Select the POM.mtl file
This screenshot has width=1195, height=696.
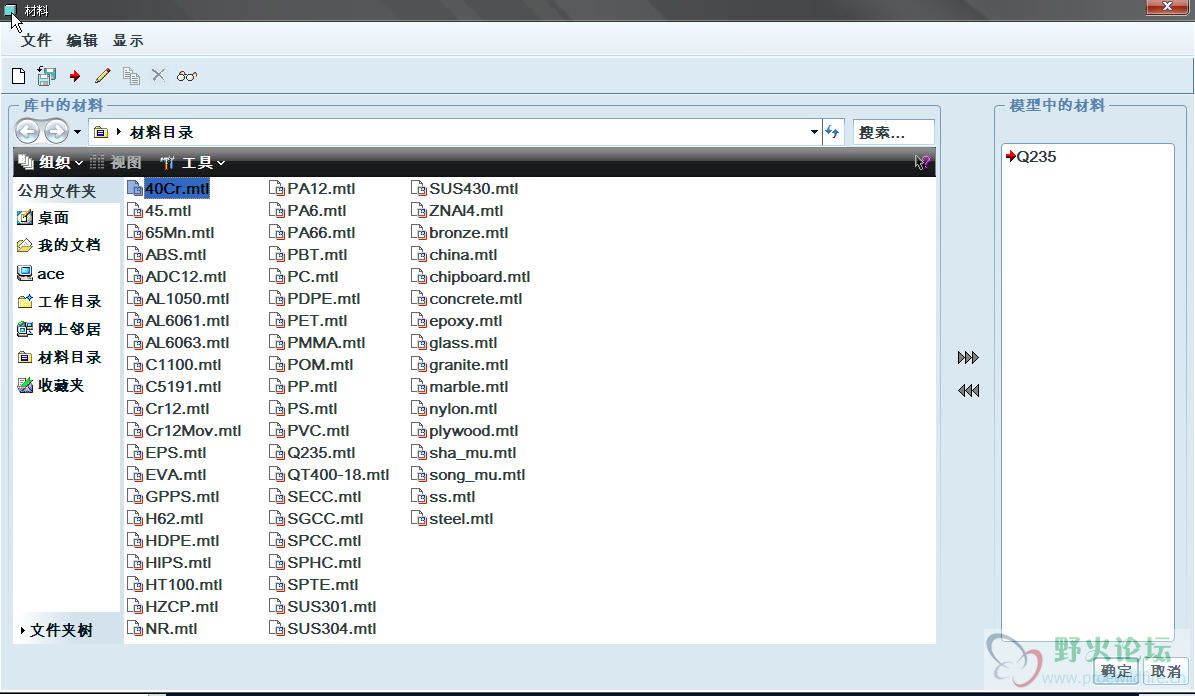click(311, 365)
